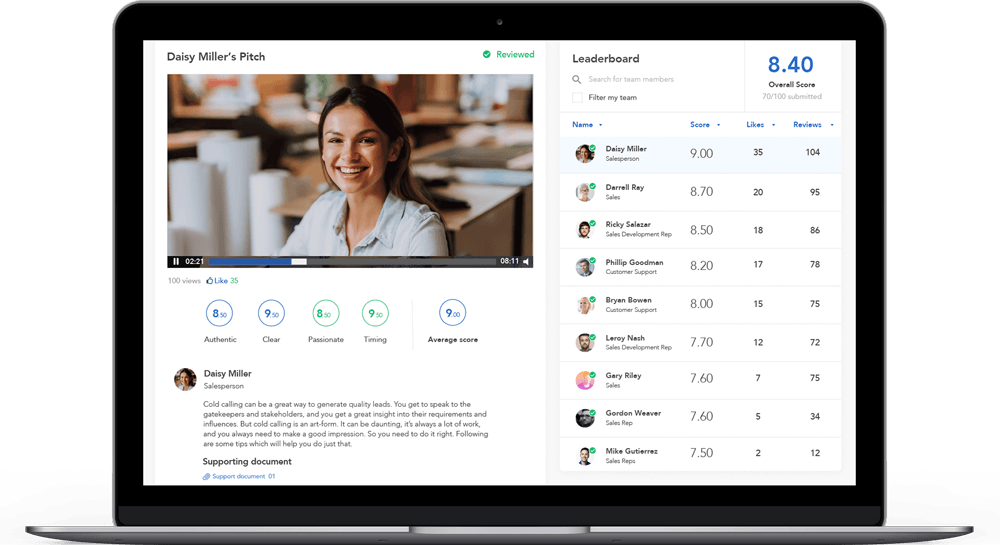Open Darrell Ray's profile avatar

[x=585, y=192]
